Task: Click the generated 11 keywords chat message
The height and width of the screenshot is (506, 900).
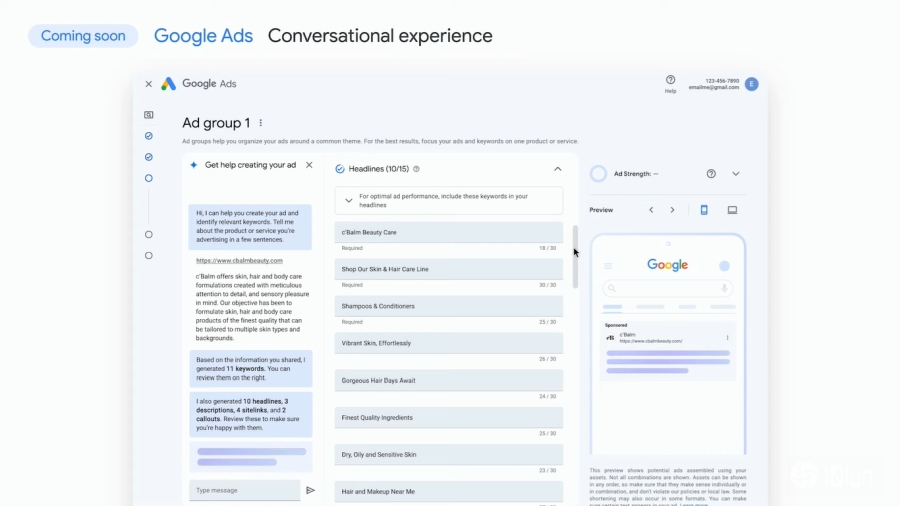Action: [251, 369]
